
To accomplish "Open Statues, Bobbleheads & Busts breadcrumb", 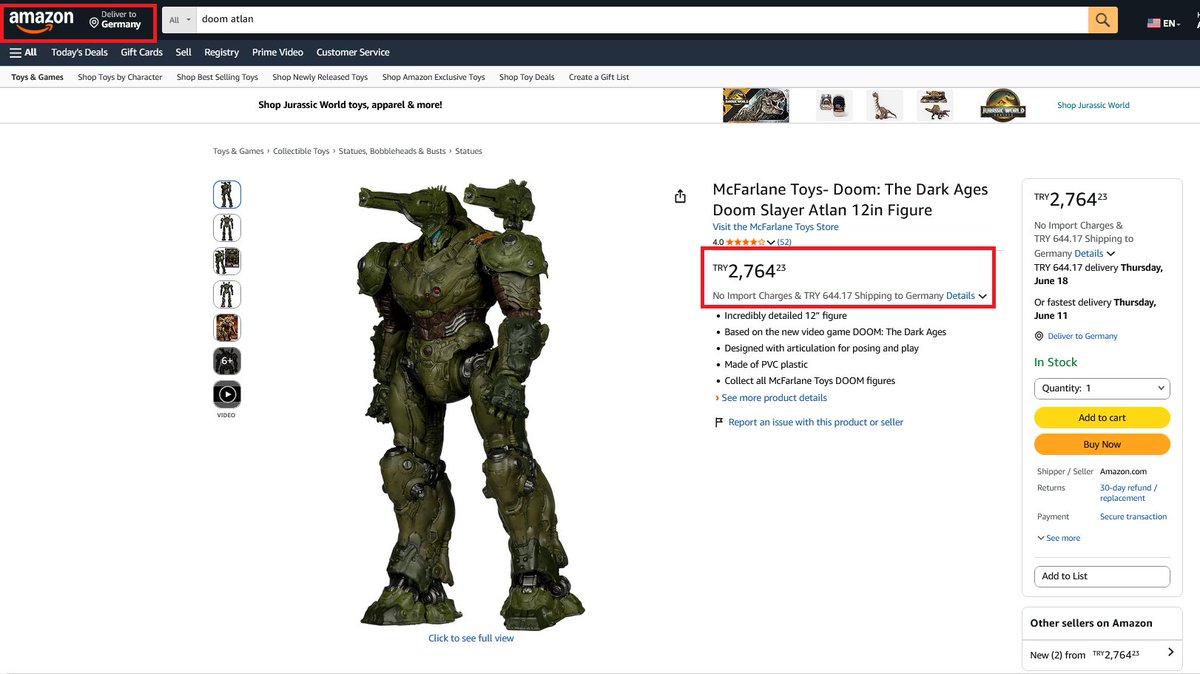I will 392,151.
